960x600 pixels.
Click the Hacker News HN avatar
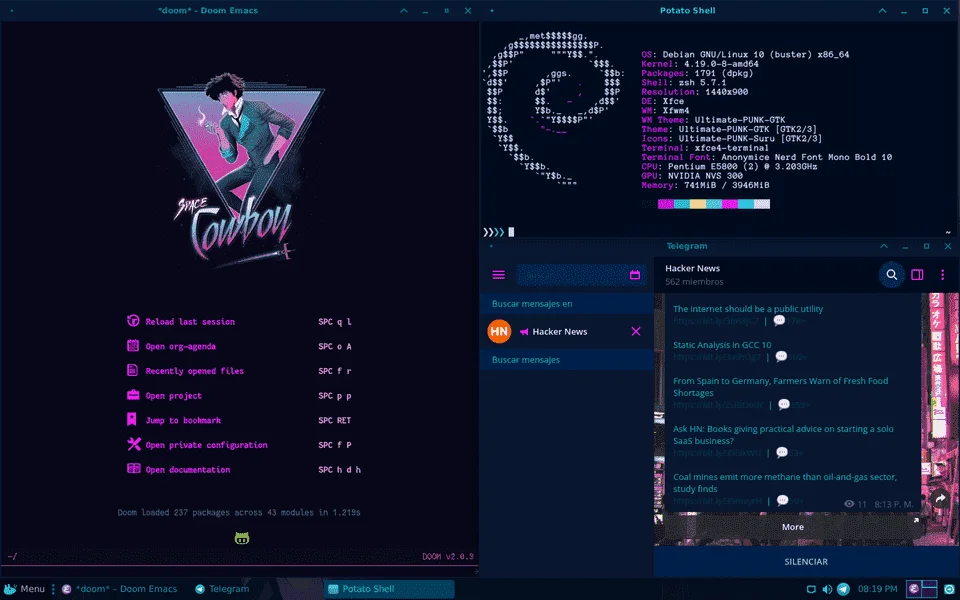(x=499, y=331)
